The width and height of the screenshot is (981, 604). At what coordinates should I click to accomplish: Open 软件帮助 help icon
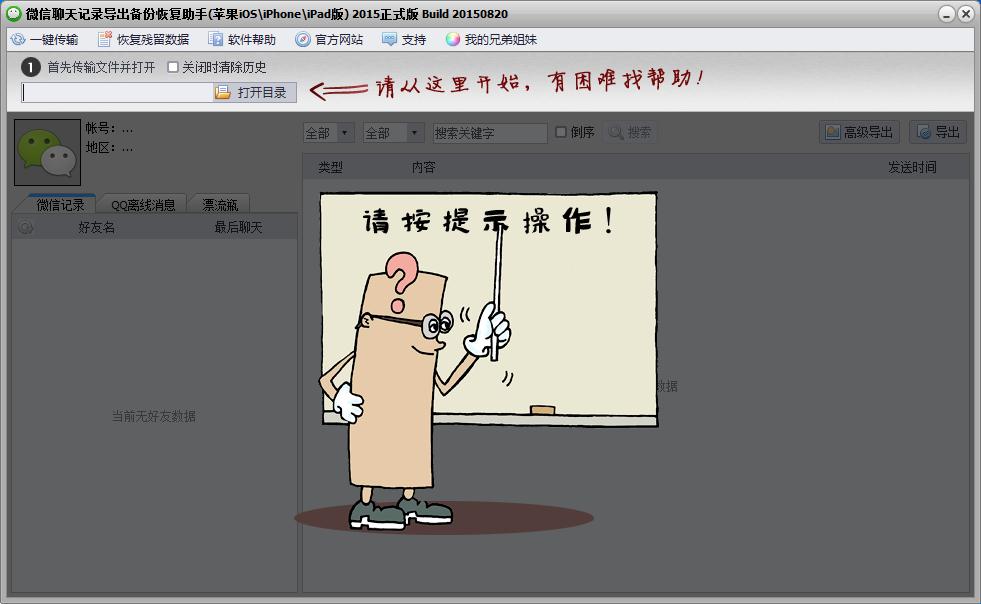(x=215, y=39)
